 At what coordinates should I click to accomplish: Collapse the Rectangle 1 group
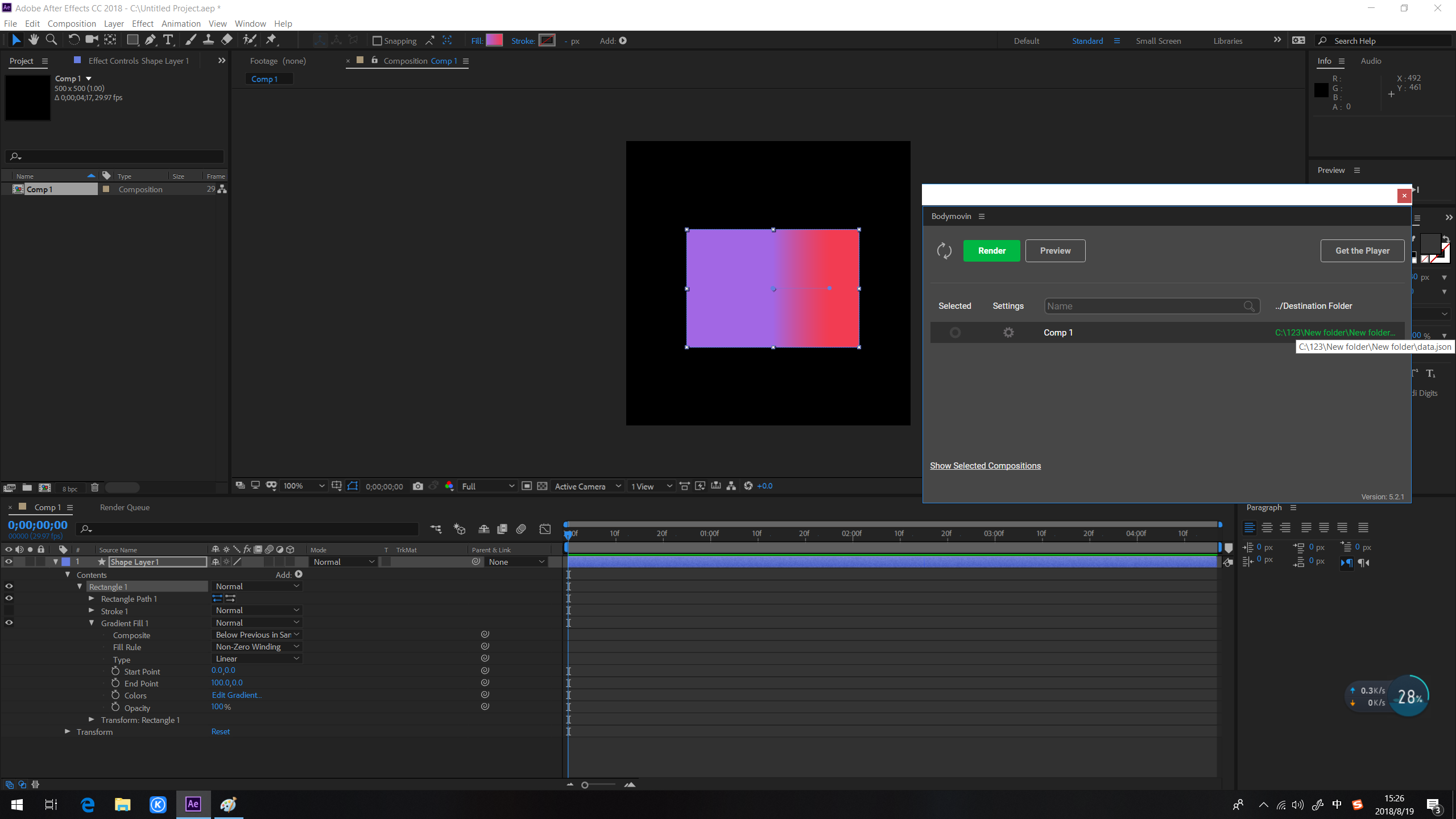pyautogui.click(x=80, y=586)
